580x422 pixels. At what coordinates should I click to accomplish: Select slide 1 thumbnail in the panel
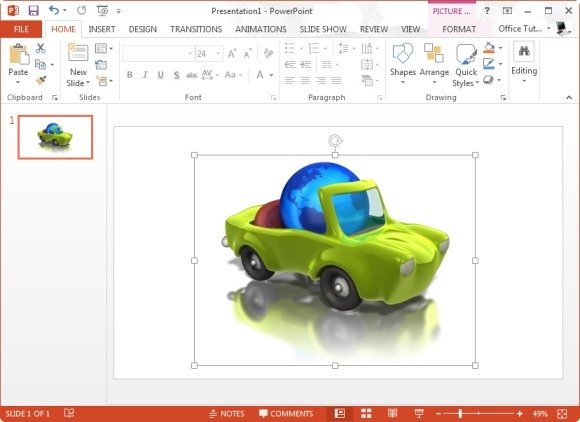(55, 137)
